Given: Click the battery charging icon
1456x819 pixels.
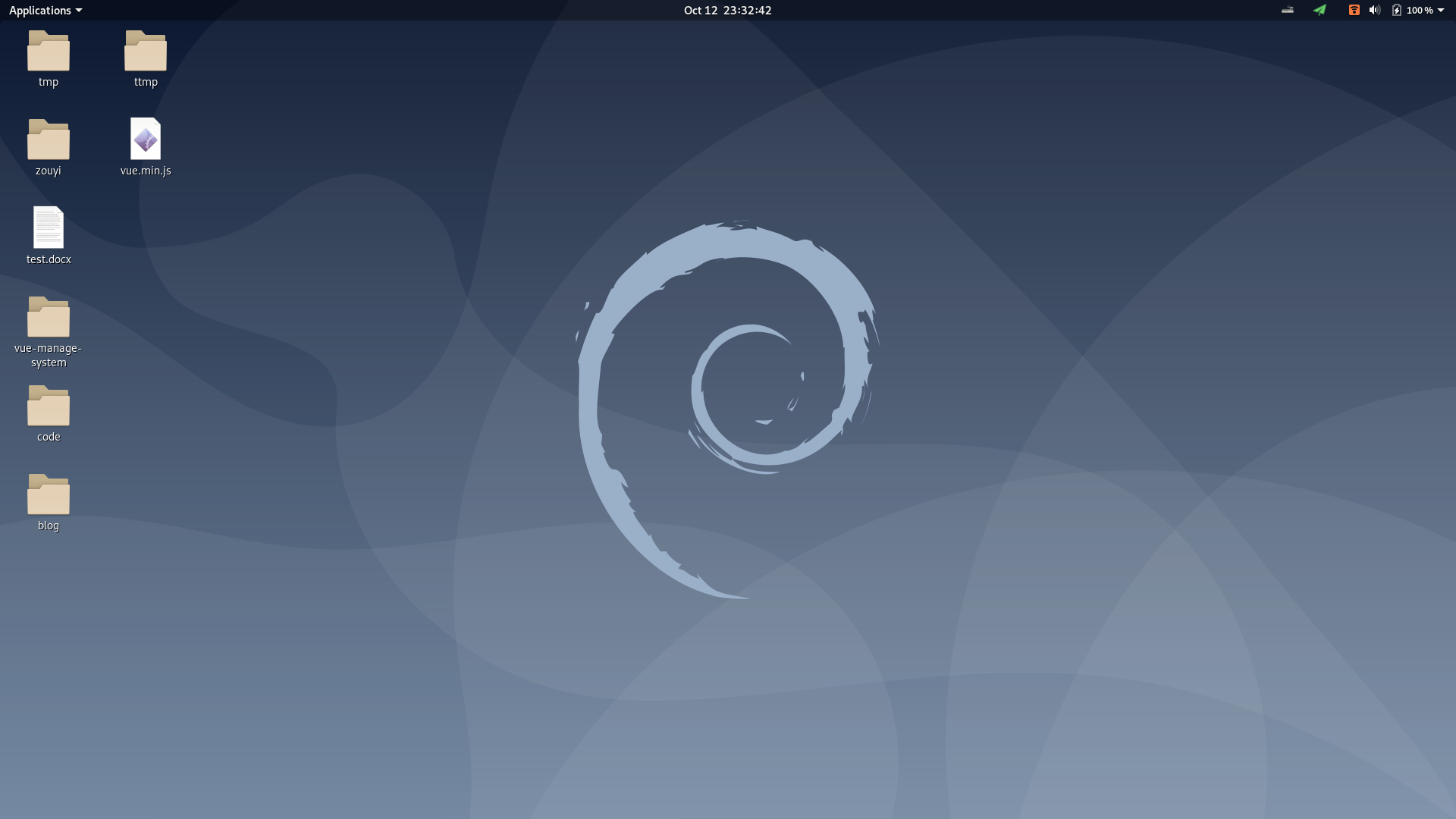Looking at the screenshot, I should (x=1396, y=10).
